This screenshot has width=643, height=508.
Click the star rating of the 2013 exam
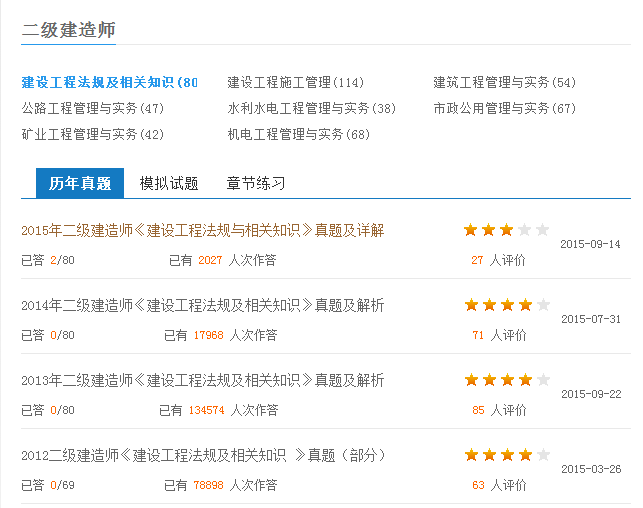(507, 380)
